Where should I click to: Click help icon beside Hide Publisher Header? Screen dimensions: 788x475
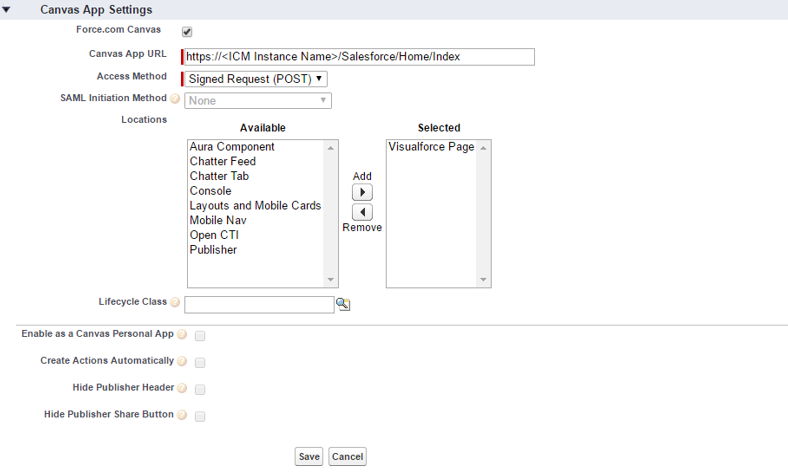tap(182, 388)
